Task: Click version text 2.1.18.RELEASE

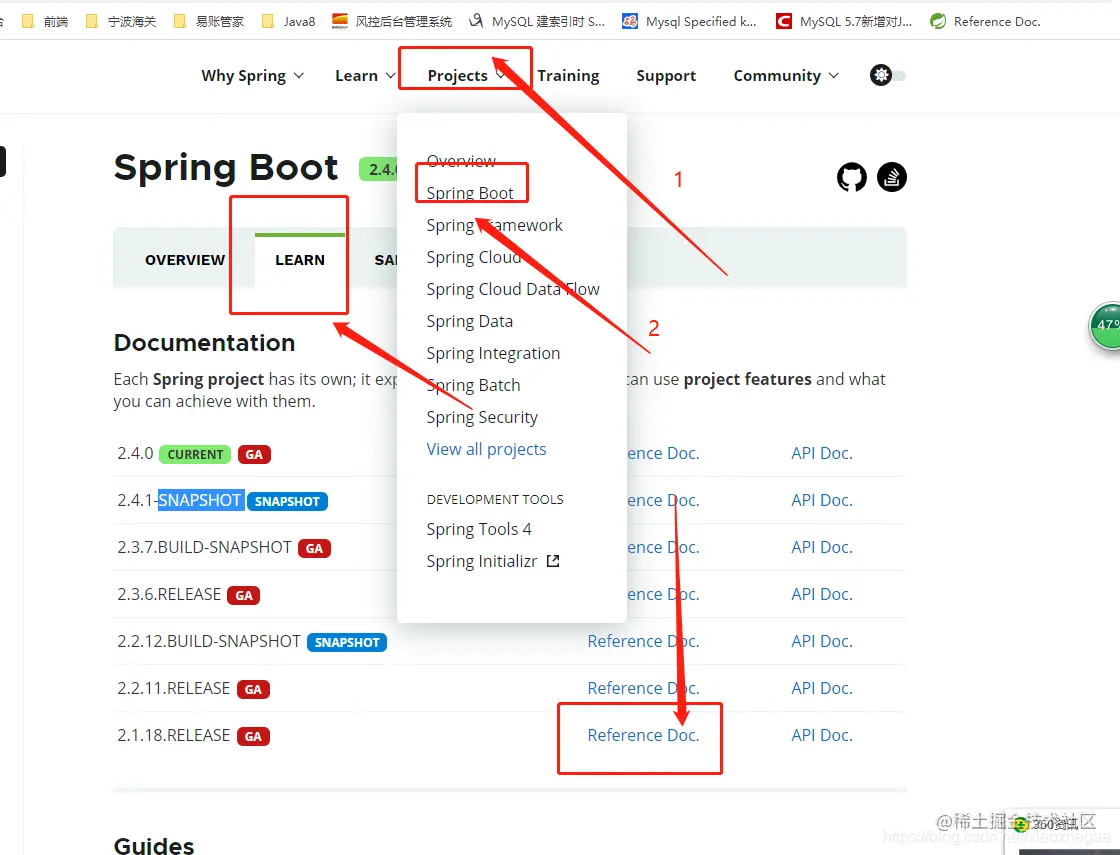Action: click(x=174, y=735)
